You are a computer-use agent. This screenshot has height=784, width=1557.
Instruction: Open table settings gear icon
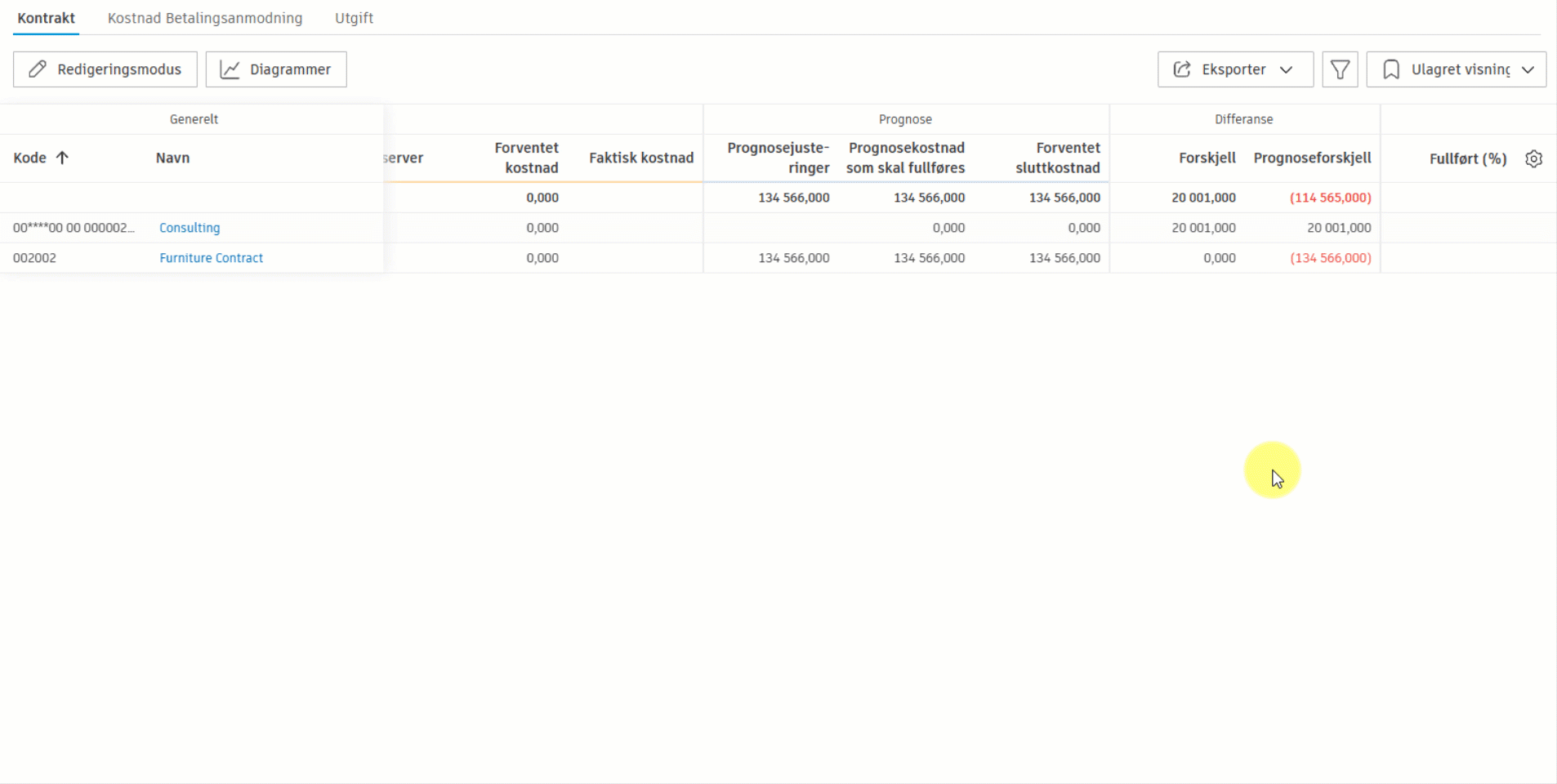pos(1533,158)
